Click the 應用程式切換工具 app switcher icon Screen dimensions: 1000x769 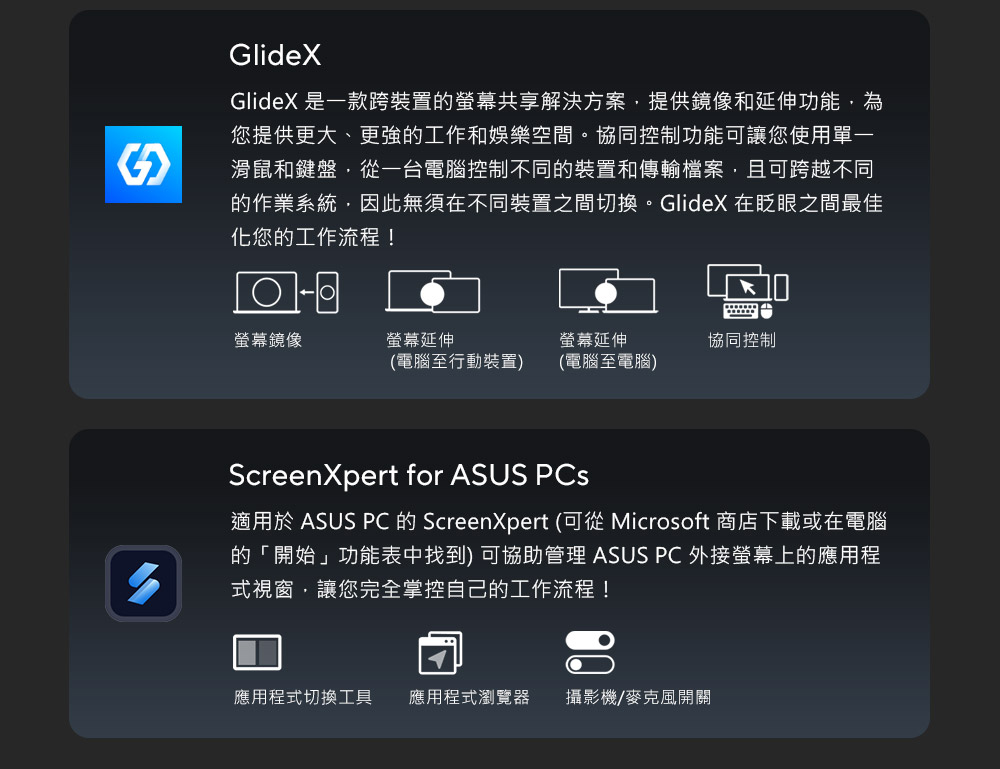(258, 652)
